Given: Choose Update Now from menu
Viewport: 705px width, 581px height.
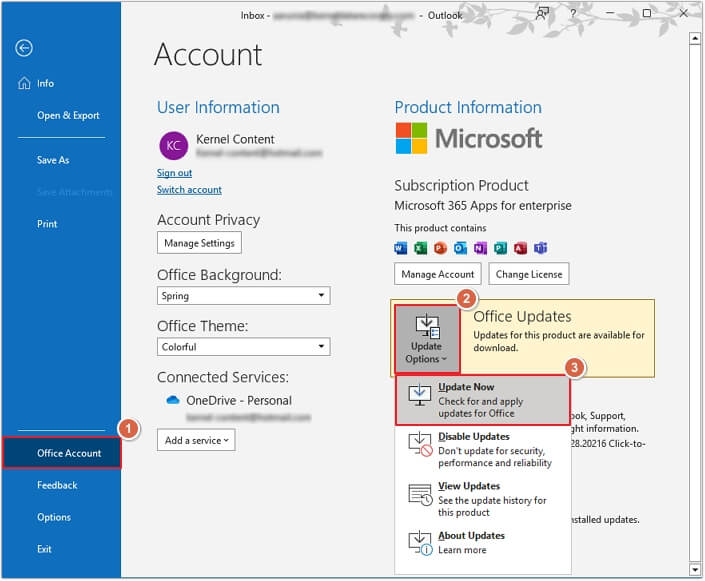Looking at the screenshot, I should 482,400.
